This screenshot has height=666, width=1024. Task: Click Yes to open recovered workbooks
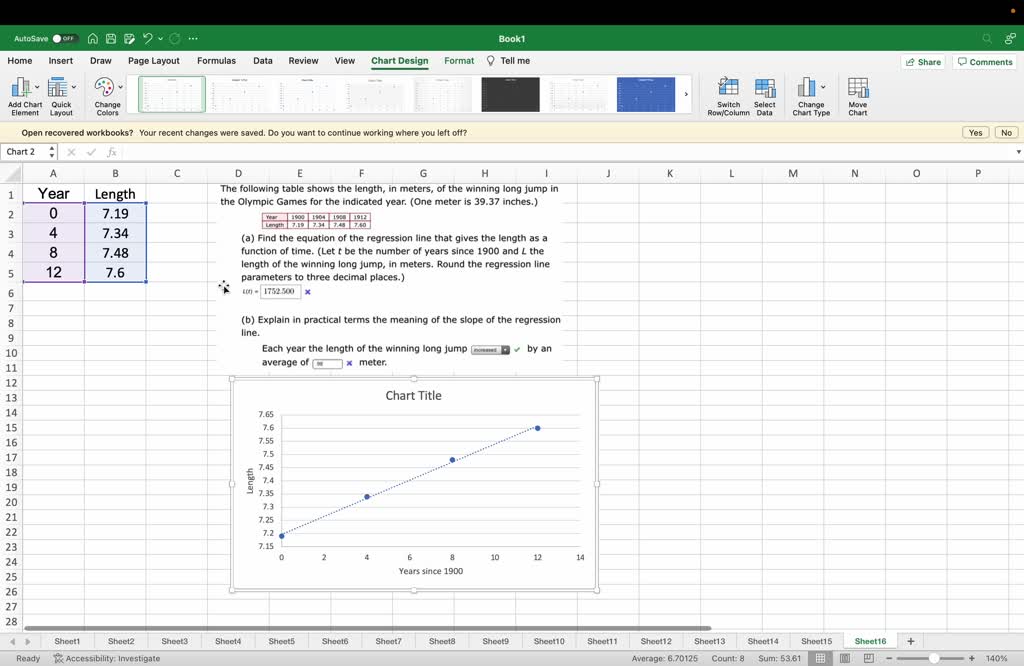pos(975,133)
